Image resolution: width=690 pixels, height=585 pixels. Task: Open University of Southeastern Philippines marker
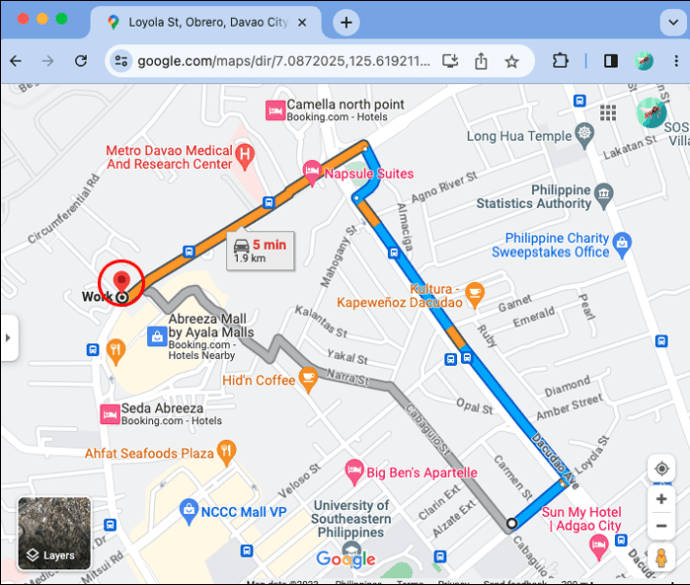(351, 549)
